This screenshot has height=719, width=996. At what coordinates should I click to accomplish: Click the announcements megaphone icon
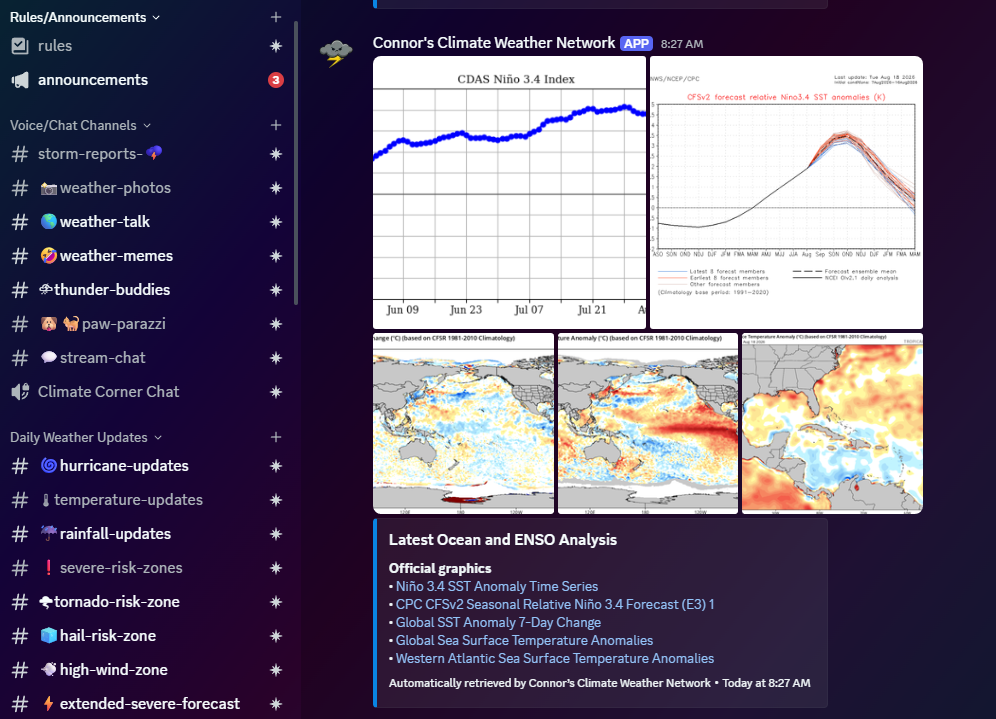click(x=20, y=80)
